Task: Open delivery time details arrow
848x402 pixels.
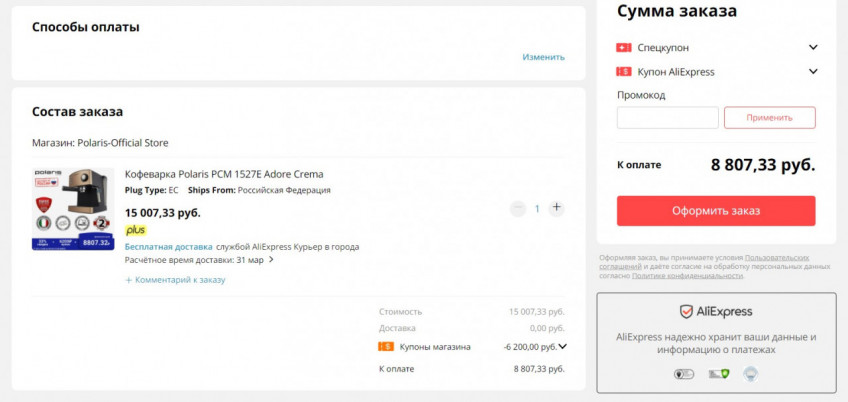Action: 271,260
